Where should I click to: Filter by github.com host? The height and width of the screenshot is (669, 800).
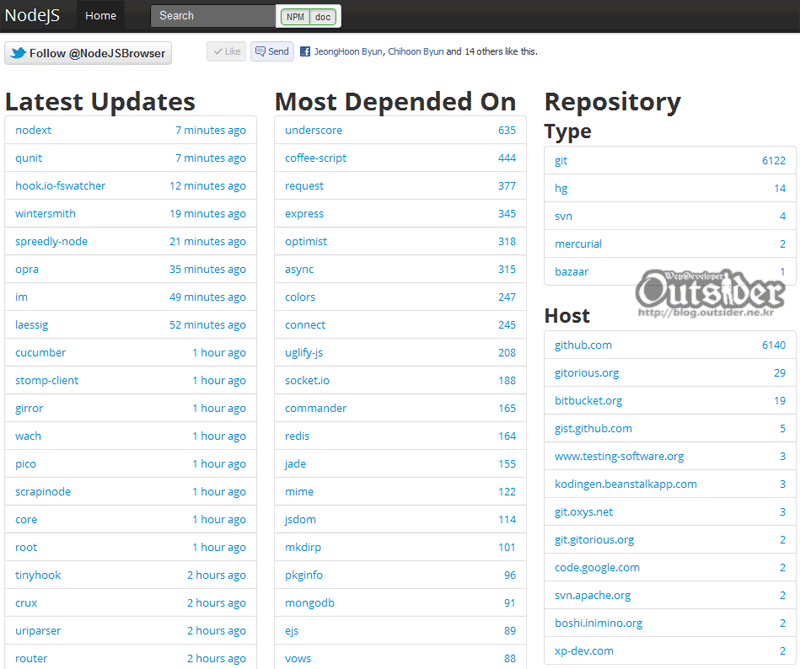click(x=583, y=345)
